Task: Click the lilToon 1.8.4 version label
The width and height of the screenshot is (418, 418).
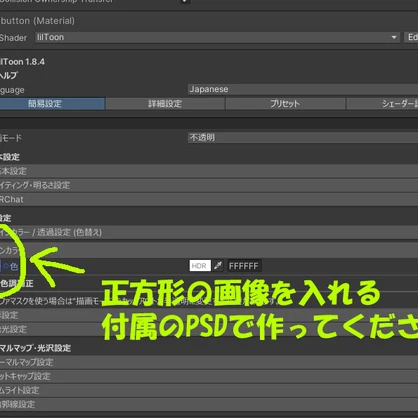Action: click(x=22, y=62)
